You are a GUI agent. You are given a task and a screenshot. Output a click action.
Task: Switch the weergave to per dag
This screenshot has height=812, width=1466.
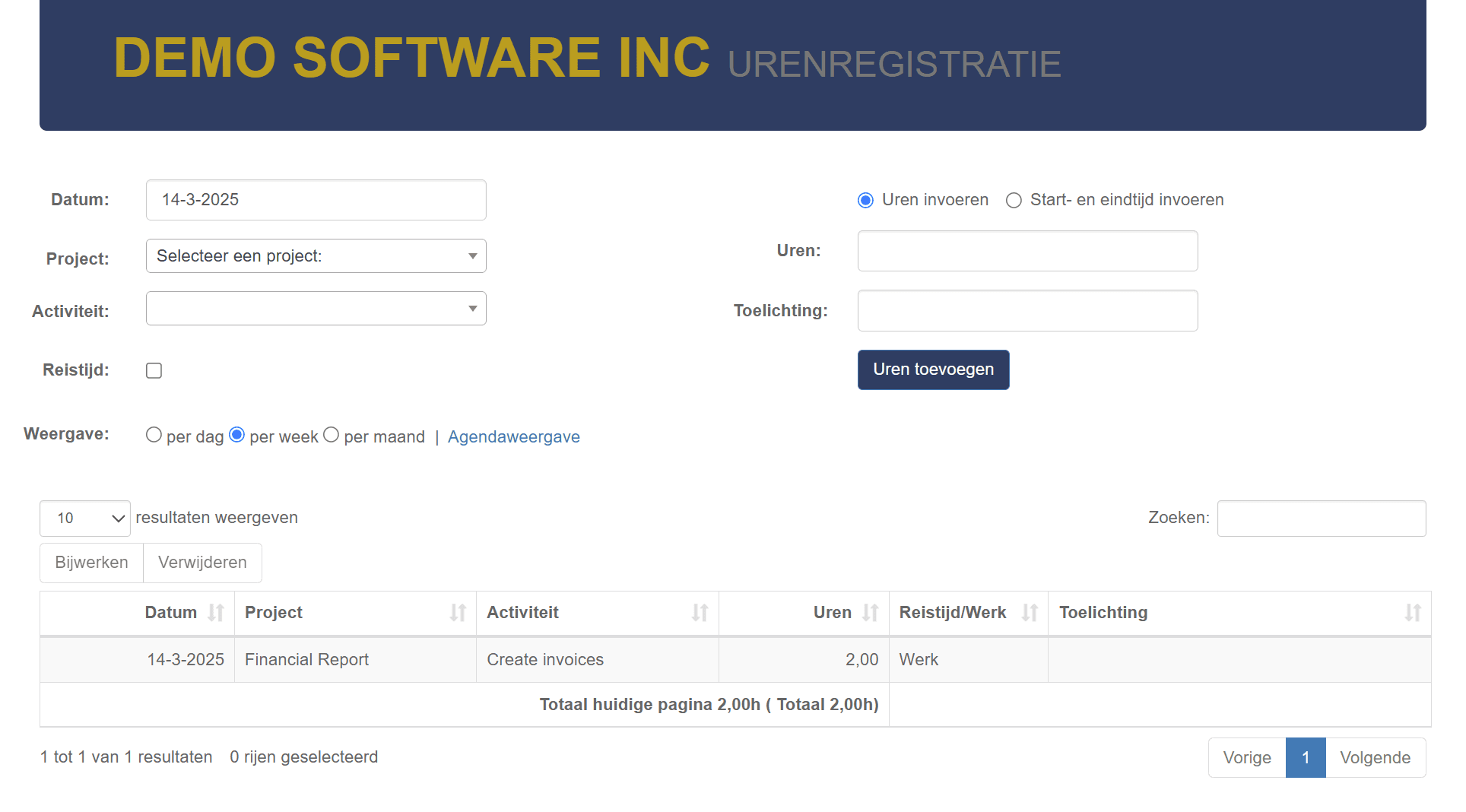pyautogui.click(x=154, y=434)
